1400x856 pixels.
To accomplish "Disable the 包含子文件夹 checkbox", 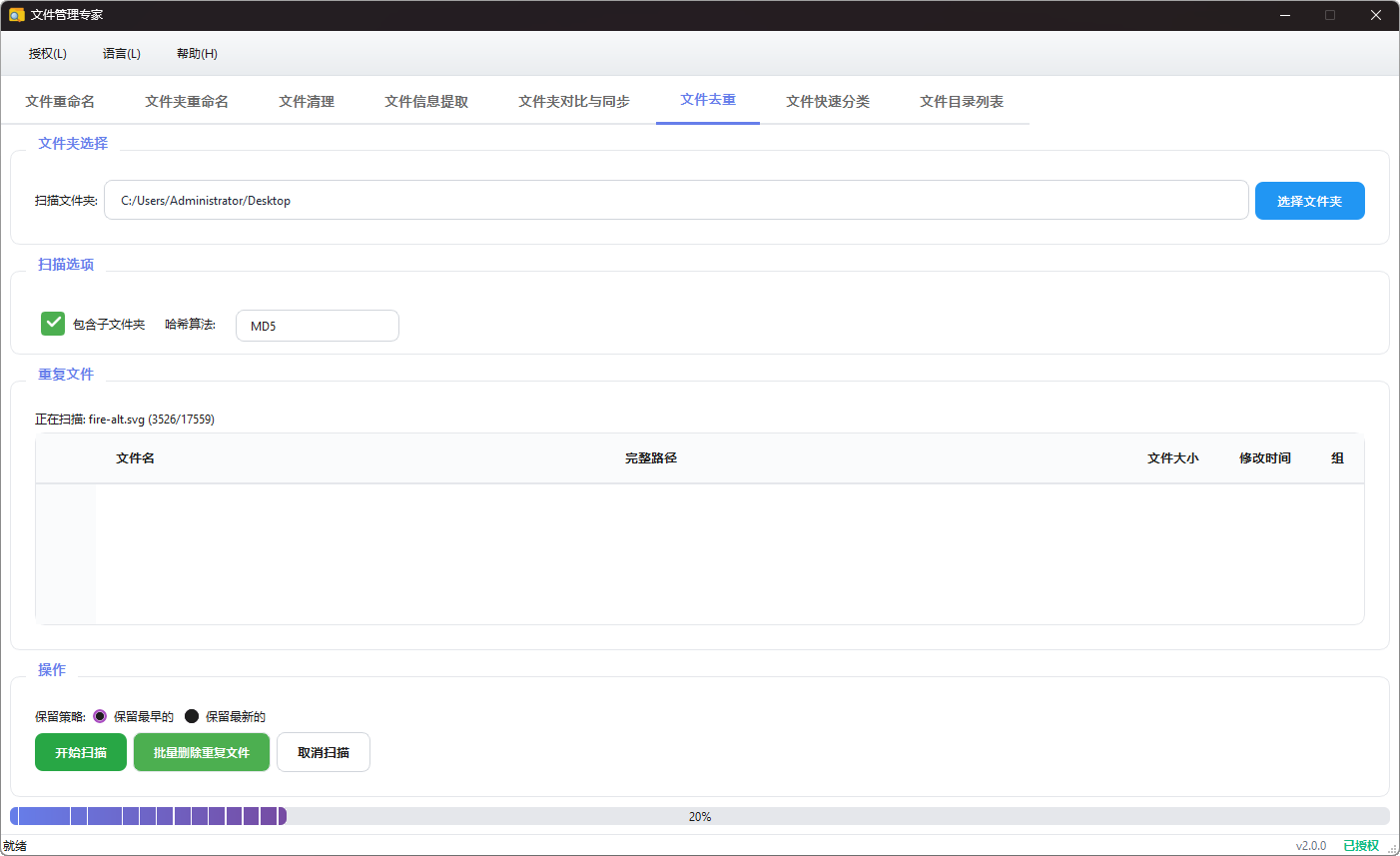I will tap(52, 323).
